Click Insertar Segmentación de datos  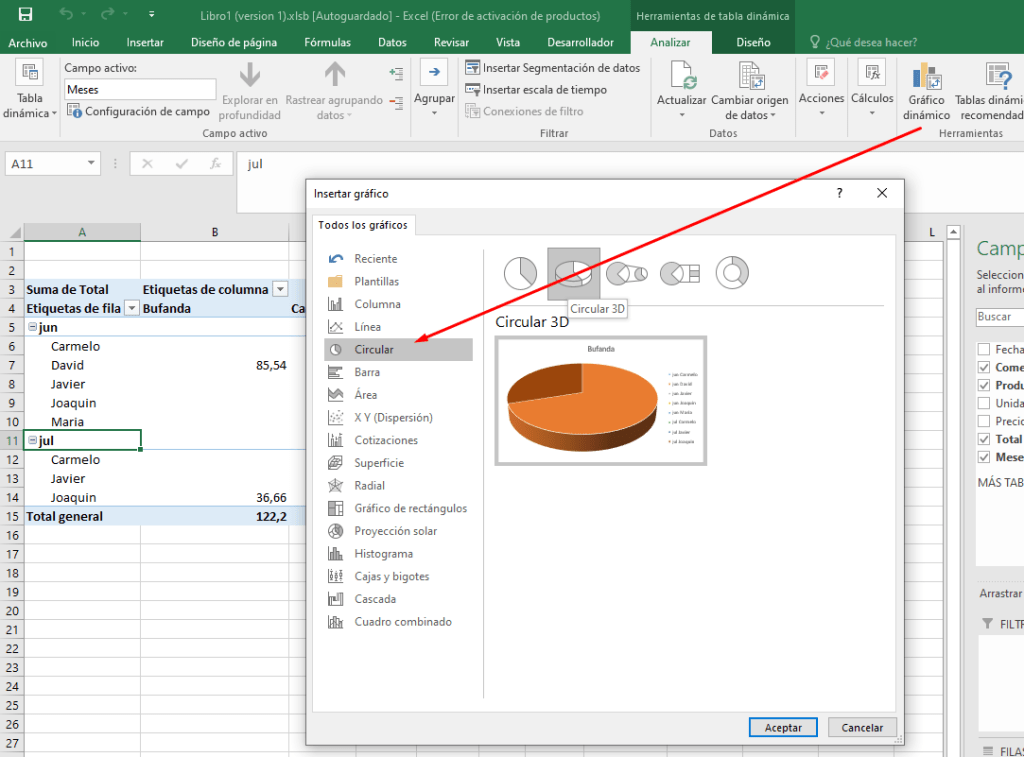click(552, 68)
